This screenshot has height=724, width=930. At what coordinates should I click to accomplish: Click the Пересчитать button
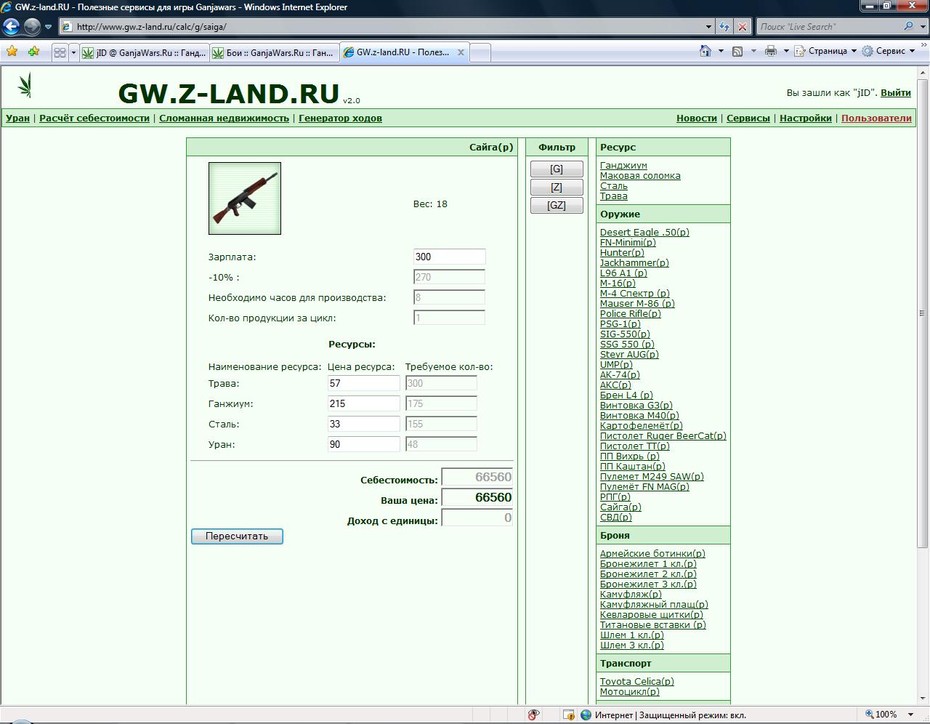(237, 536)
